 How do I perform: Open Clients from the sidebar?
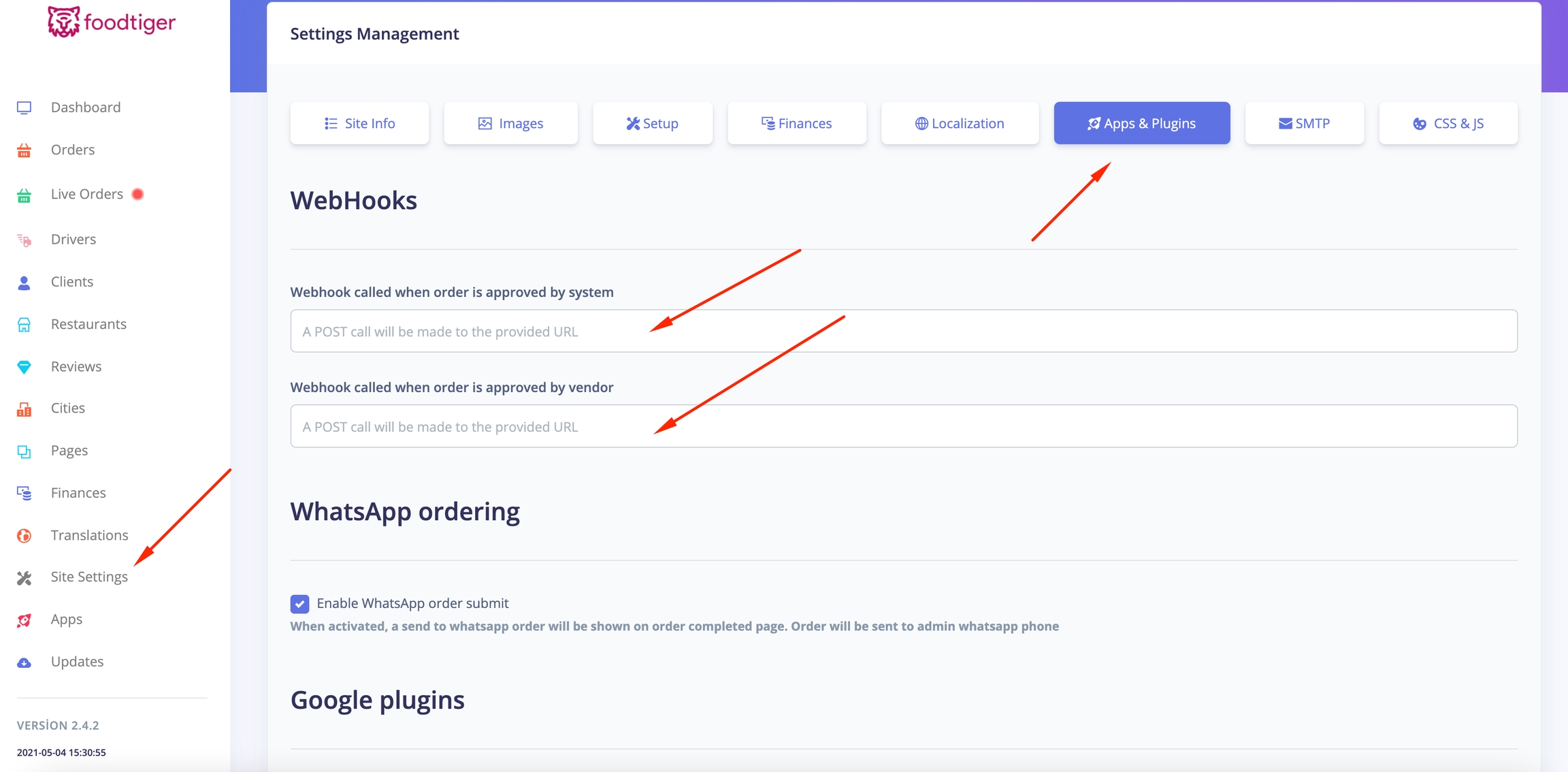[72, 282]
